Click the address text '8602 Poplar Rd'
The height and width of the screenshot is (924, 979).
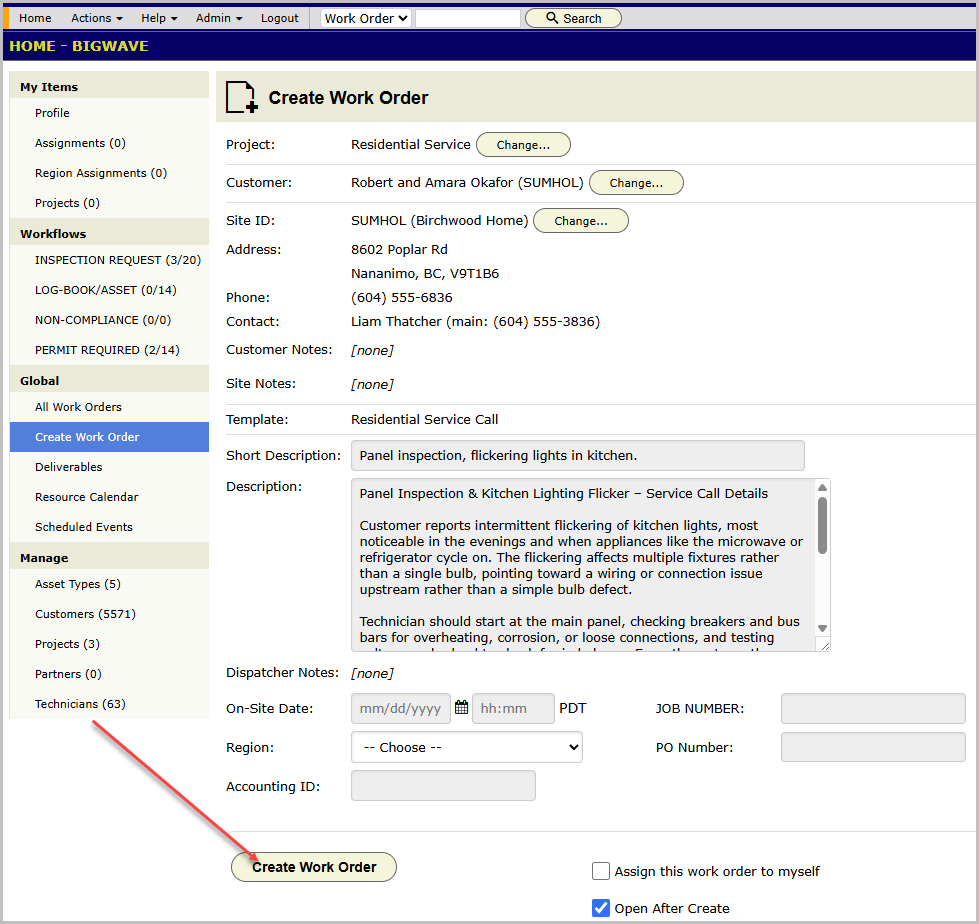[x=399, y=250]
